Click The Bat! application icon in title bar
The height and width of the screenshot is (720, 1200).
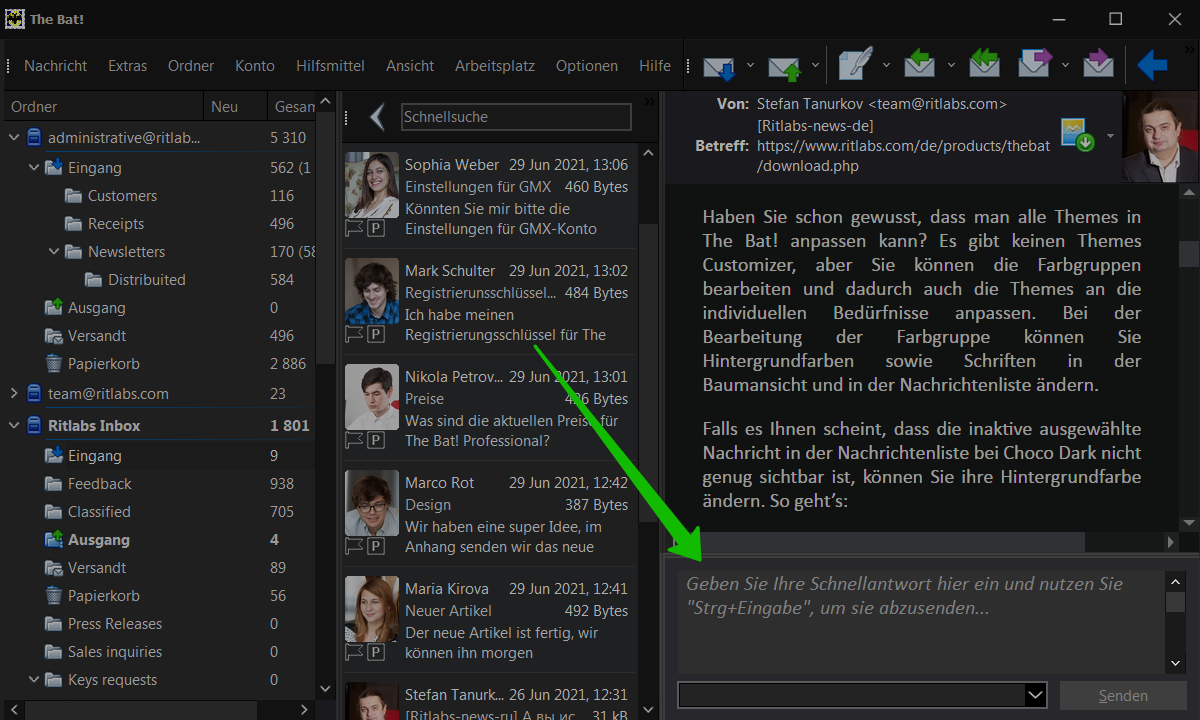15,19
